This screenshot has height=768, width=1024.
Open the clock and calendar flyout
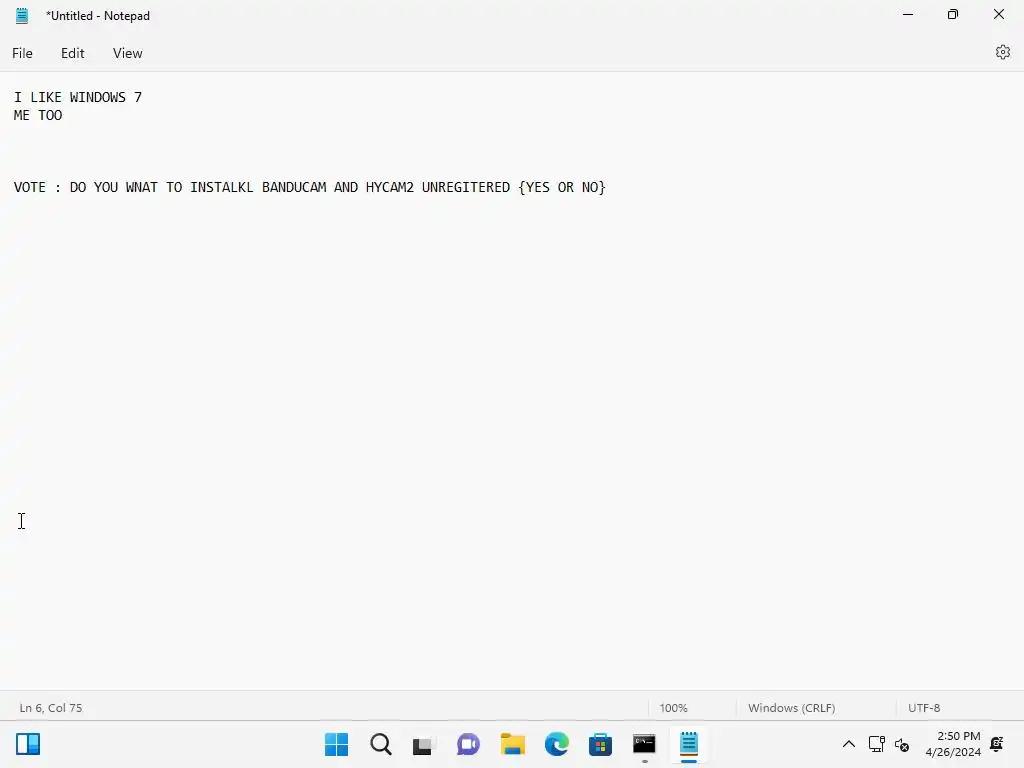[953, 744]
